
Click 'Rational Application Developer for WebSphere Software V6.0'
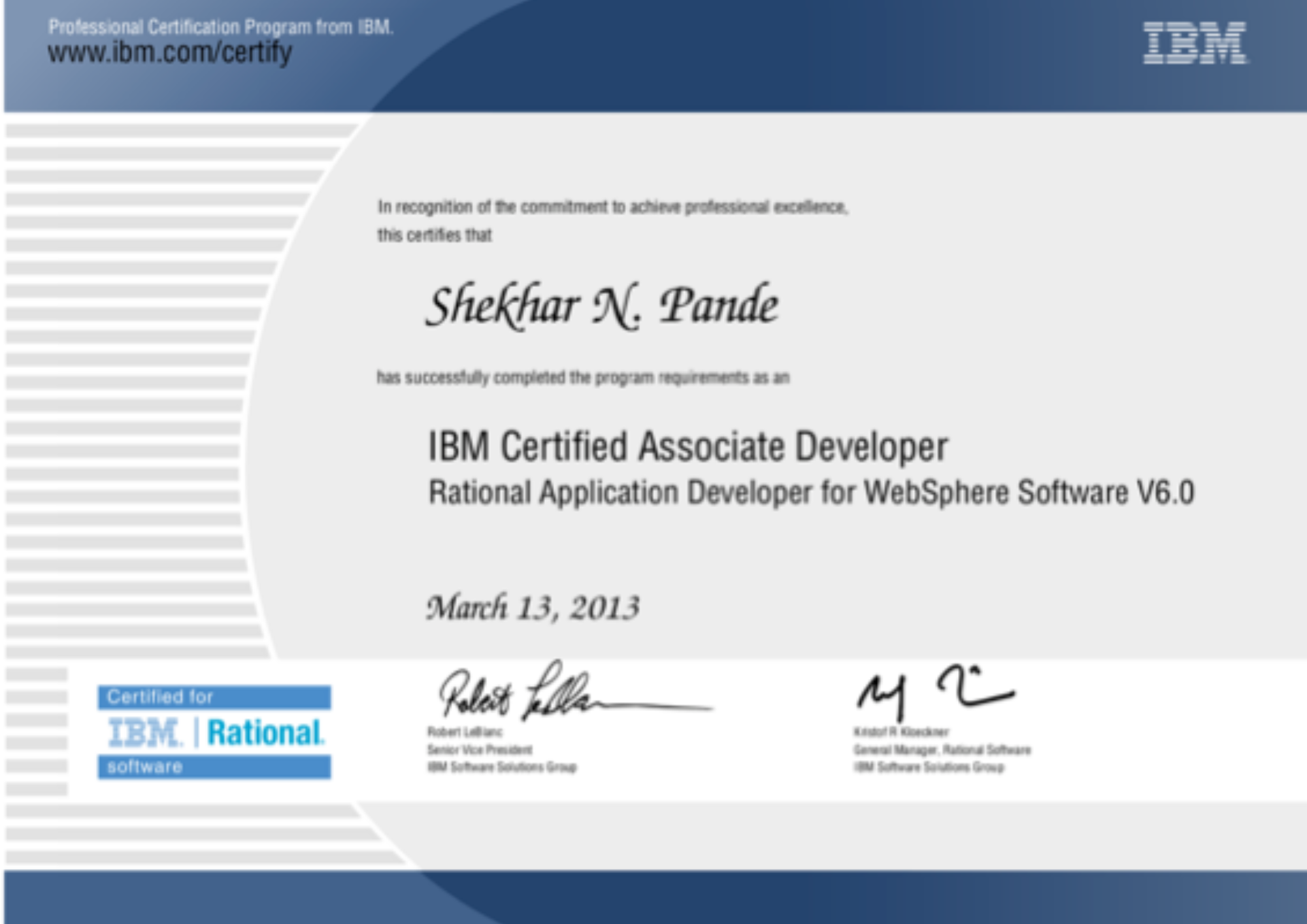(x=812, y=493)
